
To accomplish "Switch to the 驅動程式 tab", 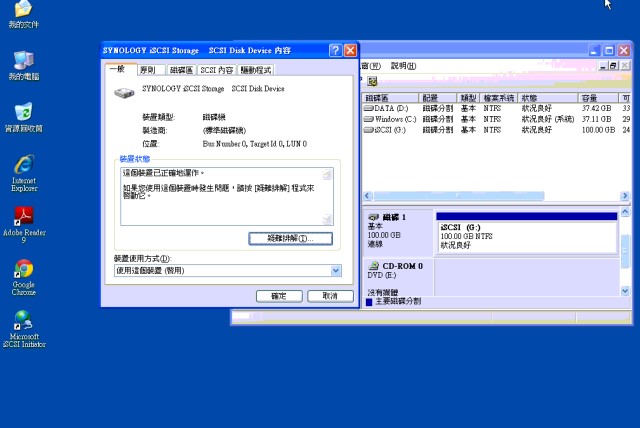I will [x=256, y=70].
